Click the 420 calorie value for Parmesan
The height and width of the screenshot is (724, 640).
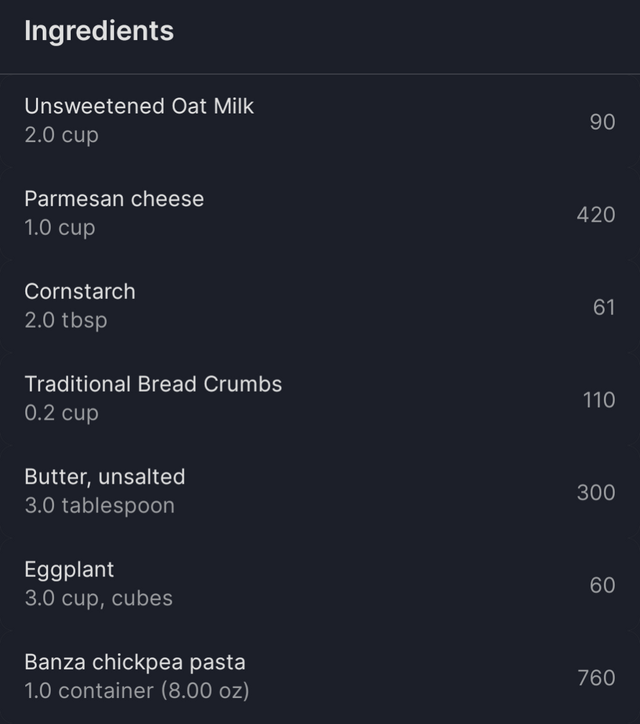coord(596,215)
